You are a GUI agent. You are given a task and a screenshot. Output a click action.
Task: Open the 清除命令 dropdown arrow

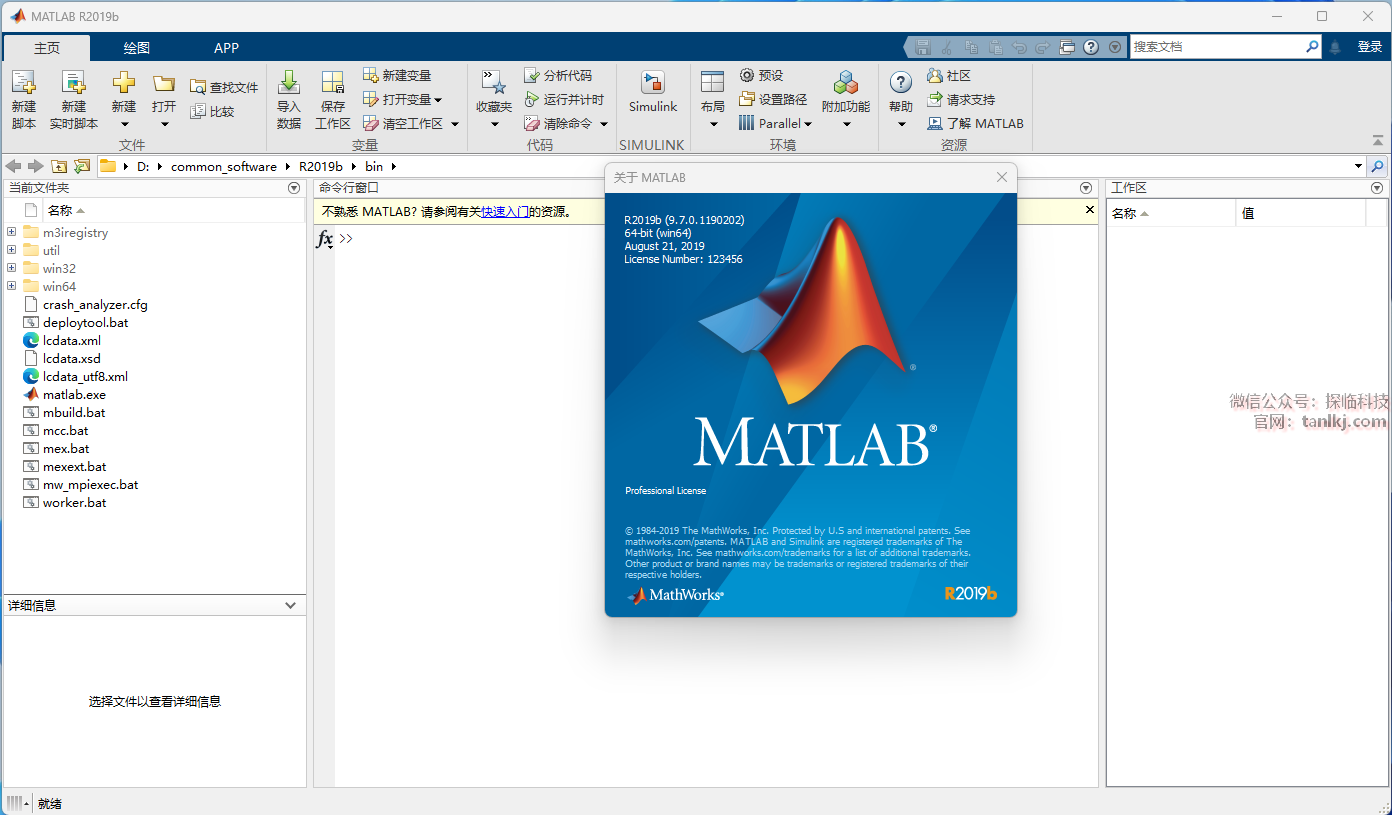[604, 124]
